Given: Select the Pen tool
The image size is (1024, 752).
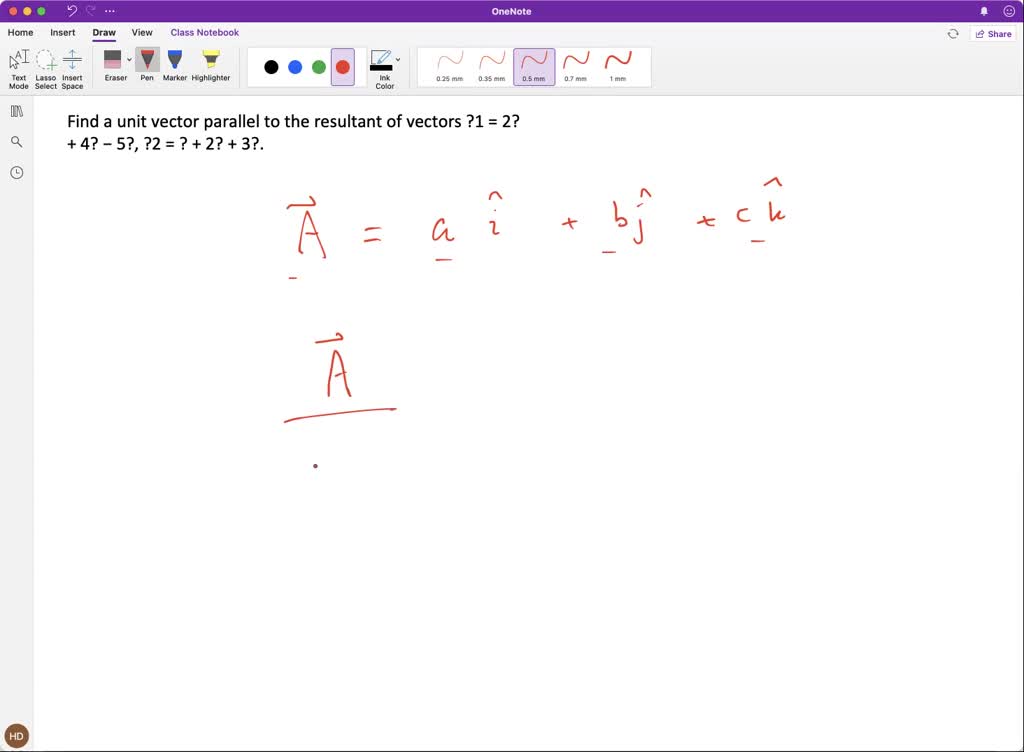Looking at the screenshot, I should [146, 65].
